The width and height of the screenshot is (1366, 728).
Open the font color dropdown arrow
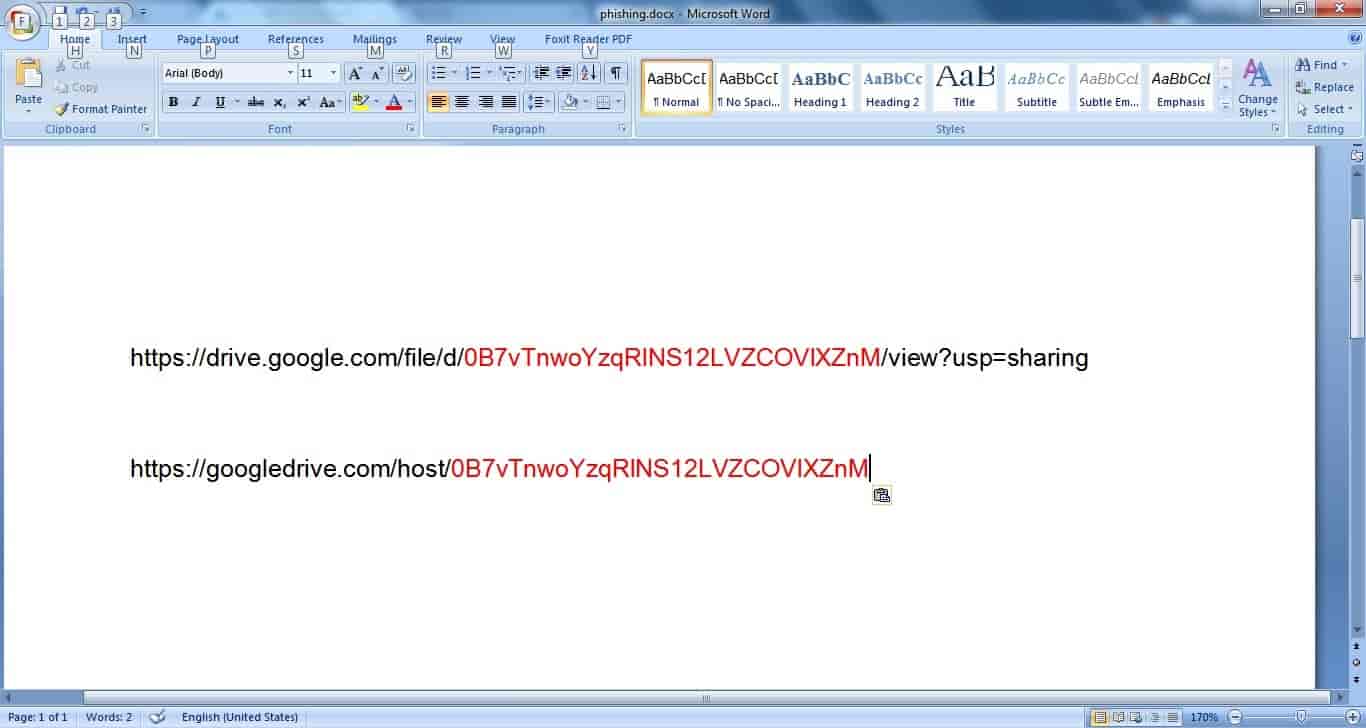(x=410, y=102)
